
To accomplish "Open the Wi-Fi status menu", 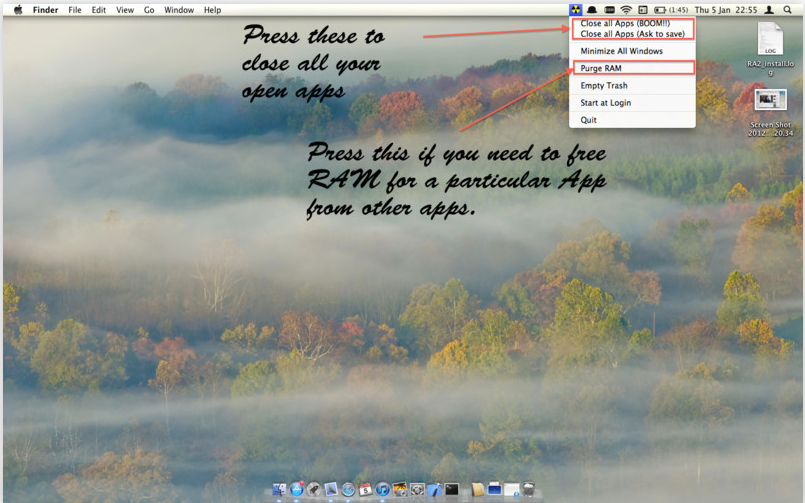I will tap(626, 9).
